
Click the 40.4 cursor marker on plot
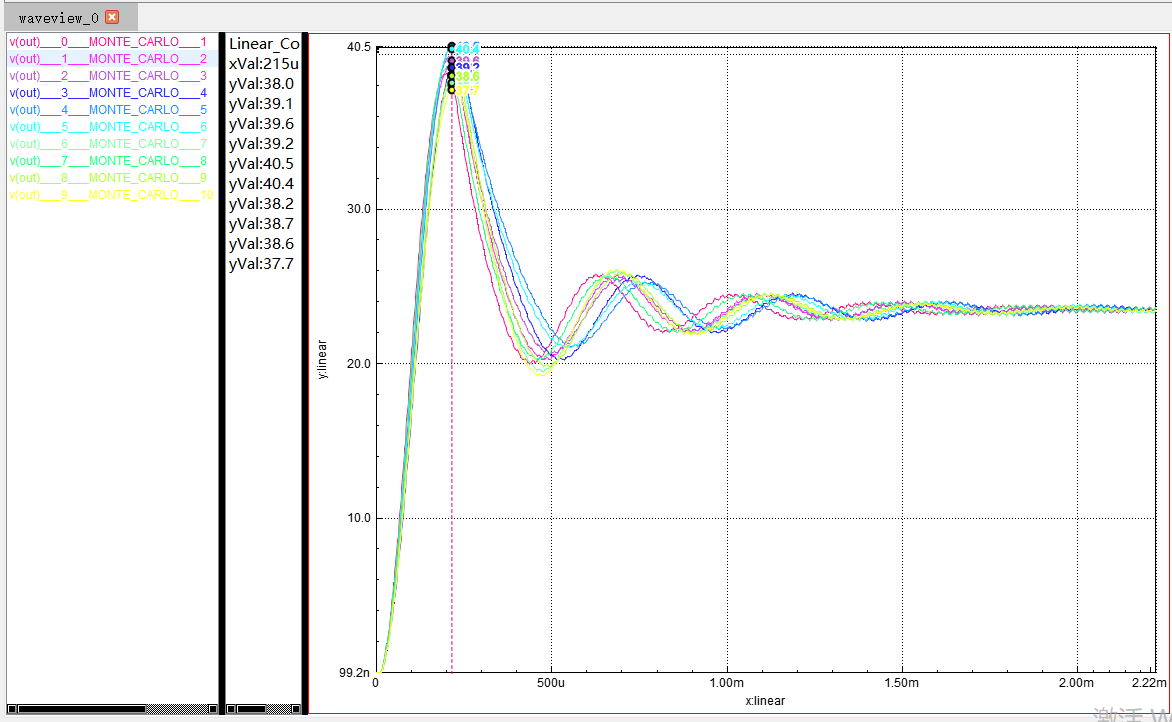point(467,49)
